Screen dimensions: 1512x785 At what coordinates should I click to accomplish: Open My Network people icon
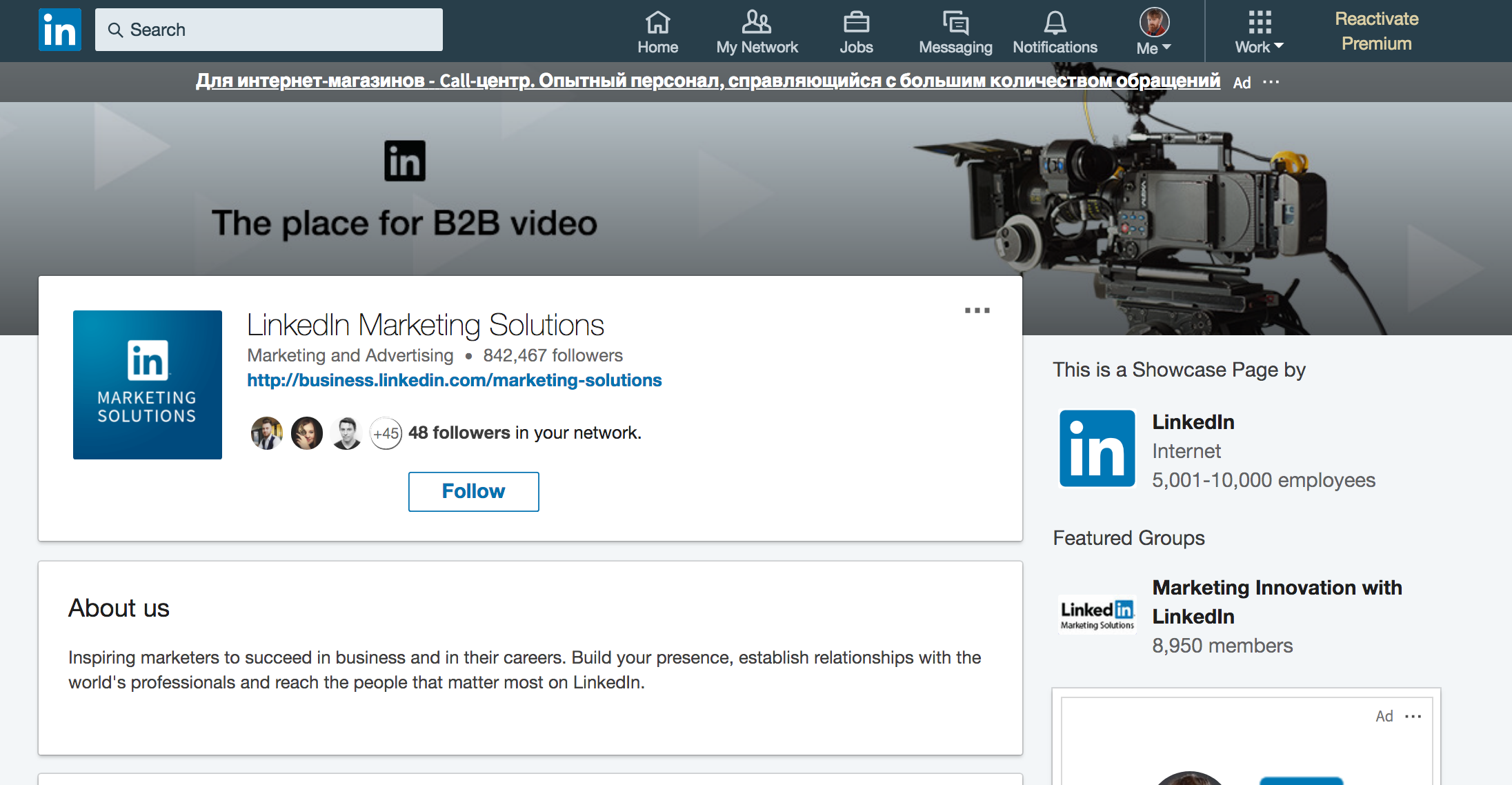click(757, 22)
